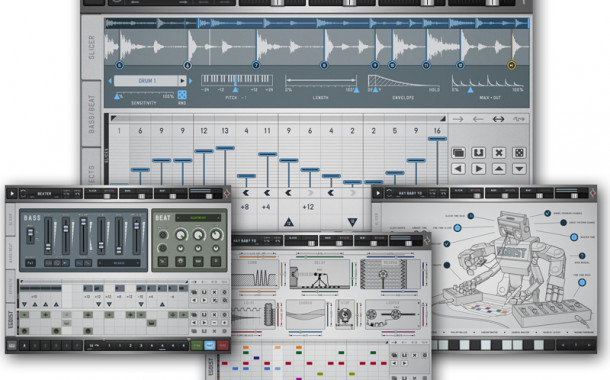610x380 pixels.
Task: Click the green button in BEATER bottom bar
Action: coord(196,345)
